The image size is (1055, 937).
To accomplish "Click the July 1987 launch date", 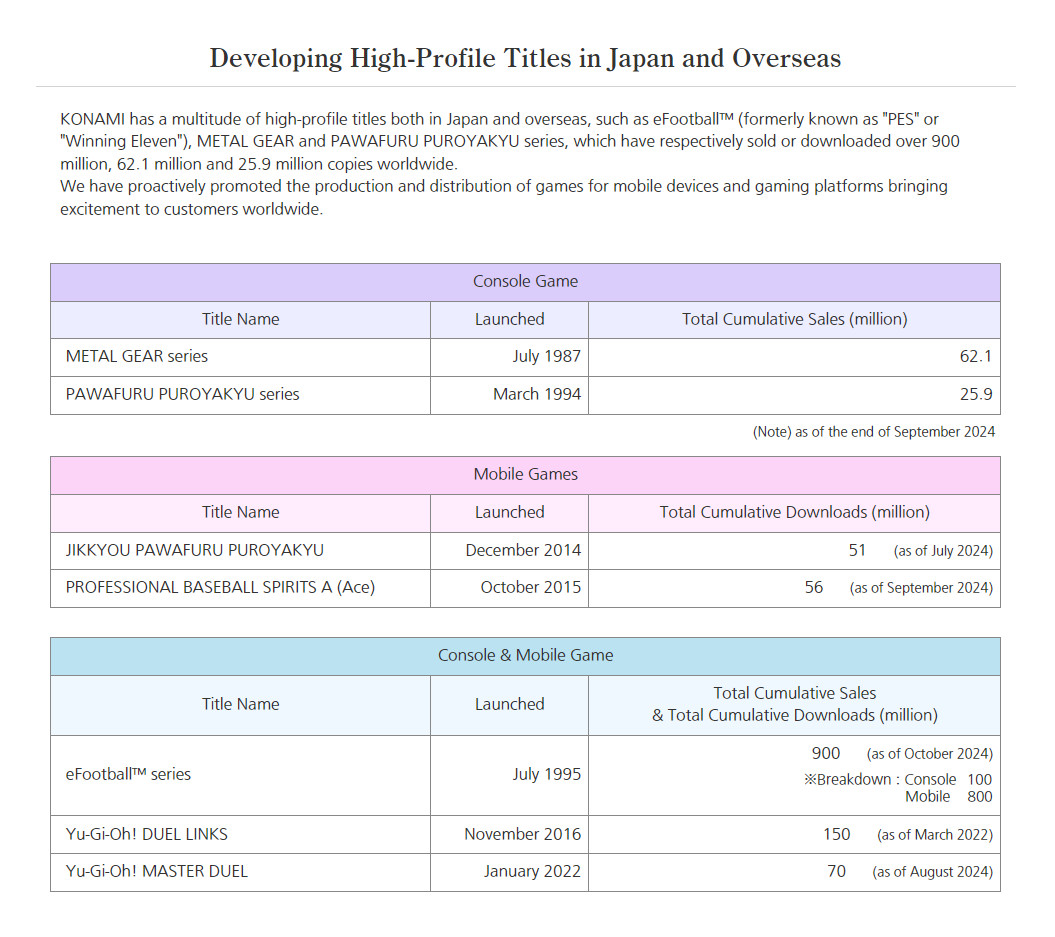I will [x=546, y=356].
